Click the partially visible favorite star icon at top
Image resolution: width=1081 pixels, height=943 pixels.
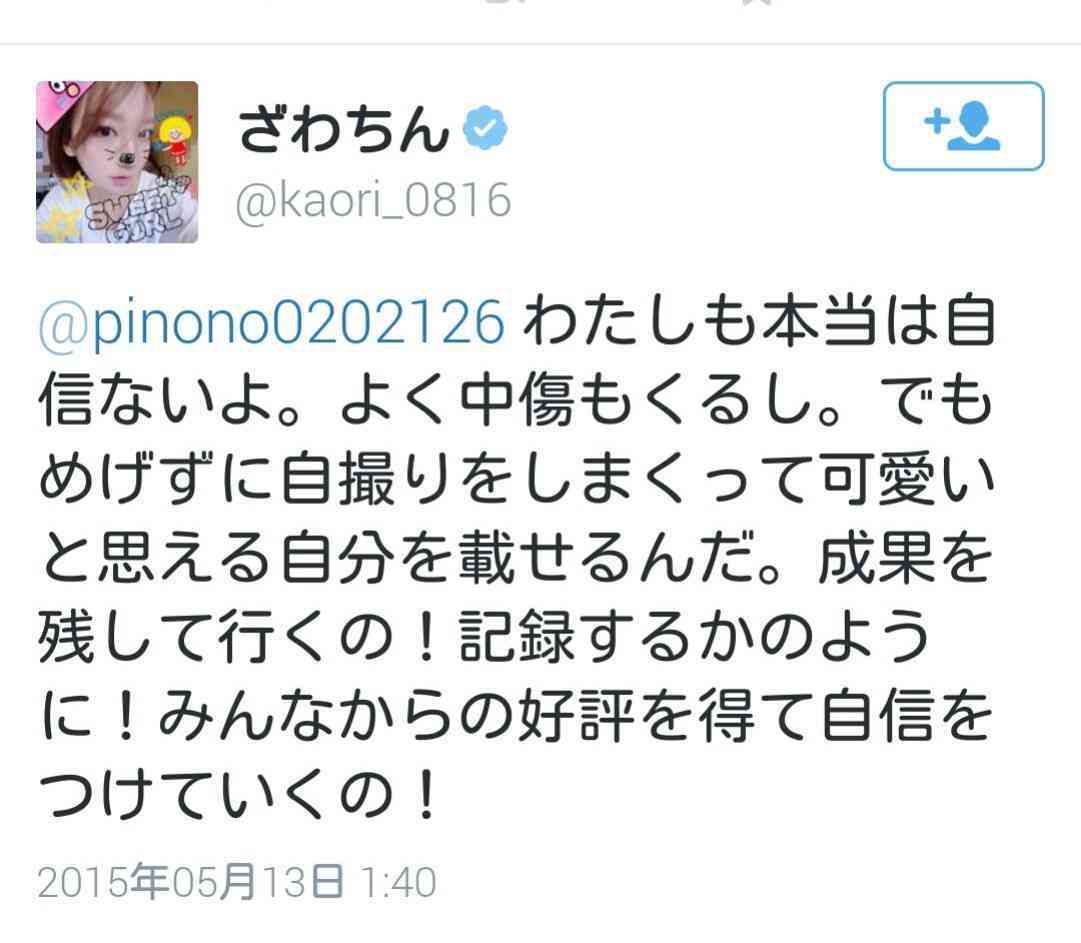pos(756,3)
